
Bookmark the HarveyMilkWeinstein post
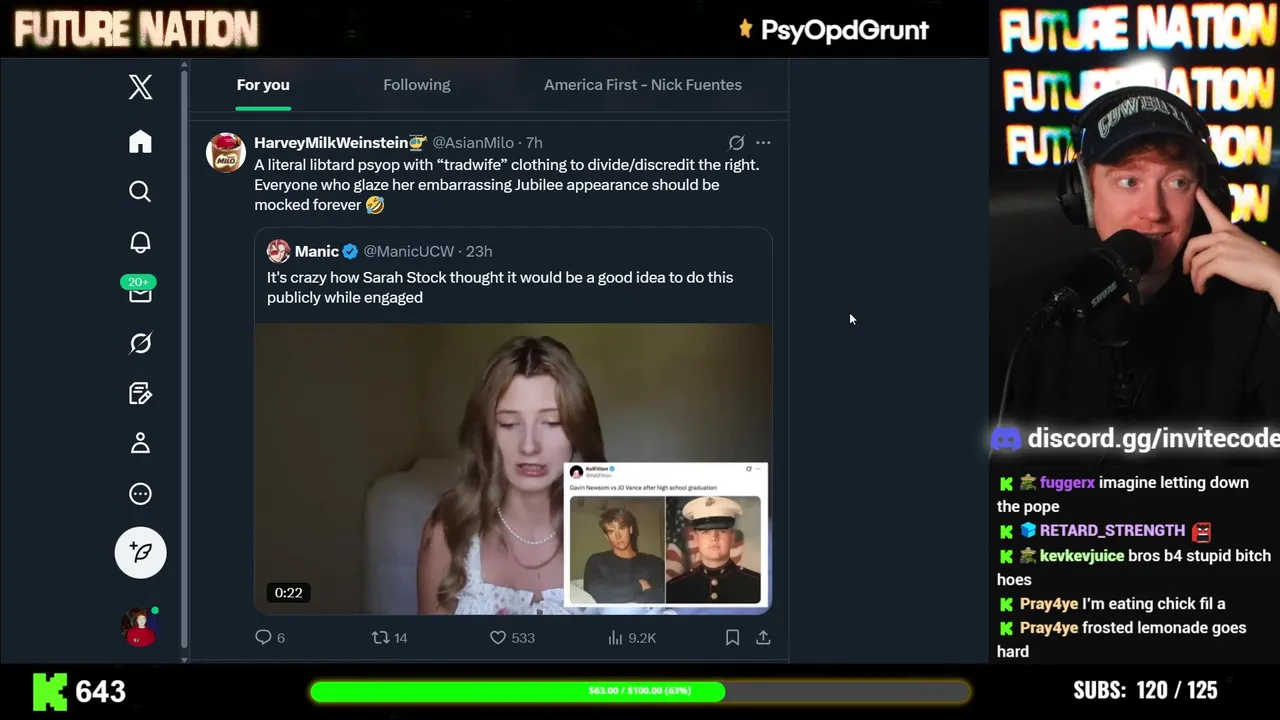(x=732, y=637)
